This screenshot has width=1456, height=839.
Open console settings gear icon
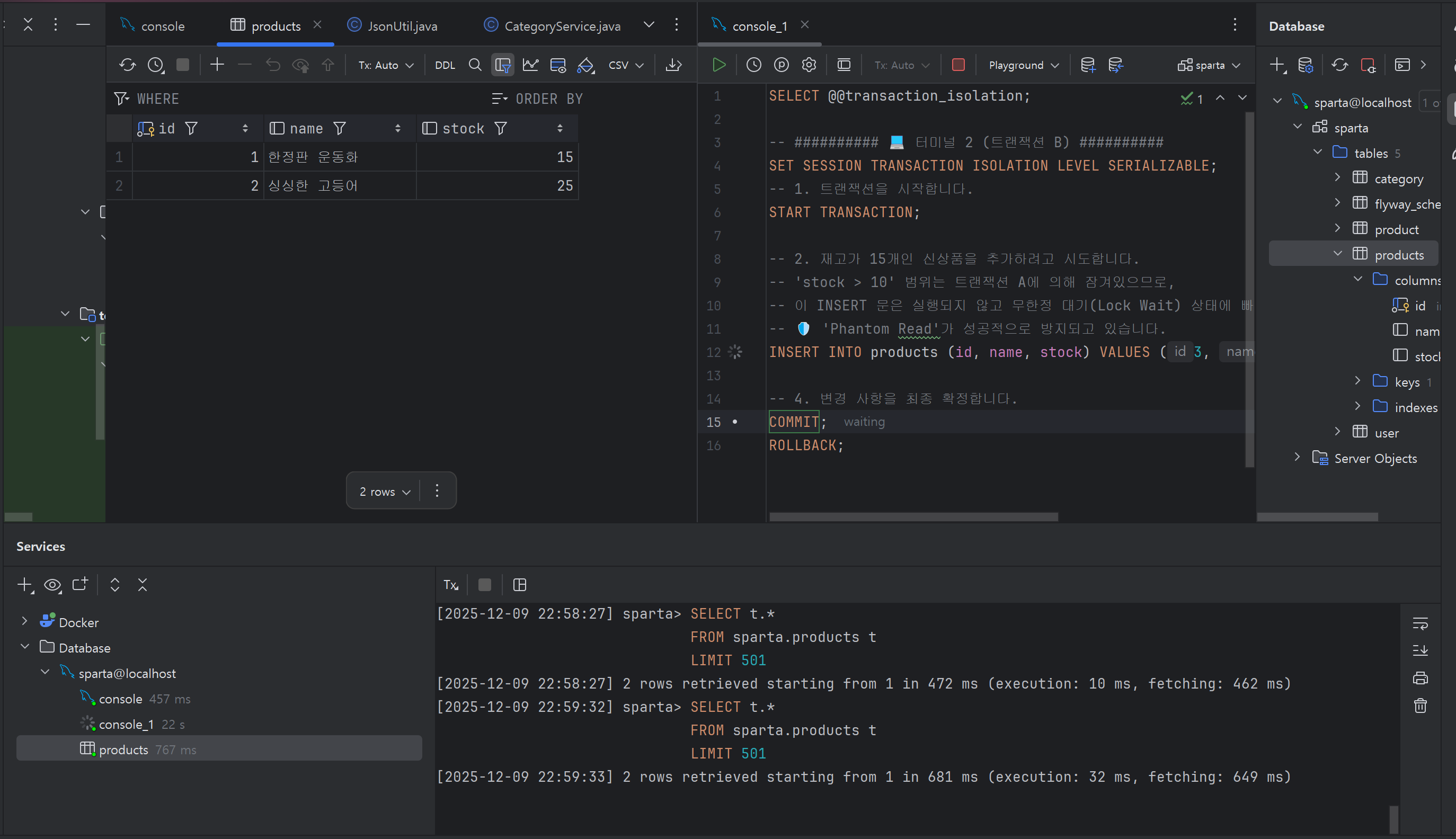809,65
